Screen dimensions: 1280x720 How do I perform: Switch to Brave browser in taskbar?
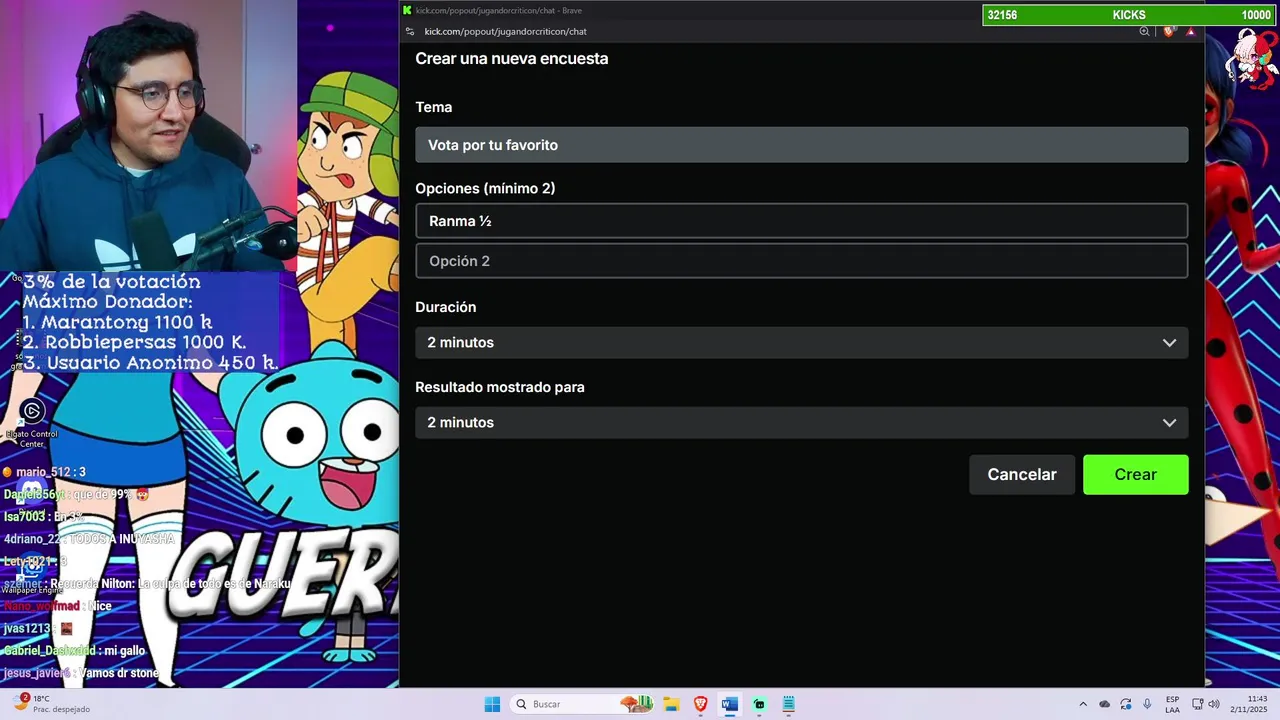[x=700, y=704]
